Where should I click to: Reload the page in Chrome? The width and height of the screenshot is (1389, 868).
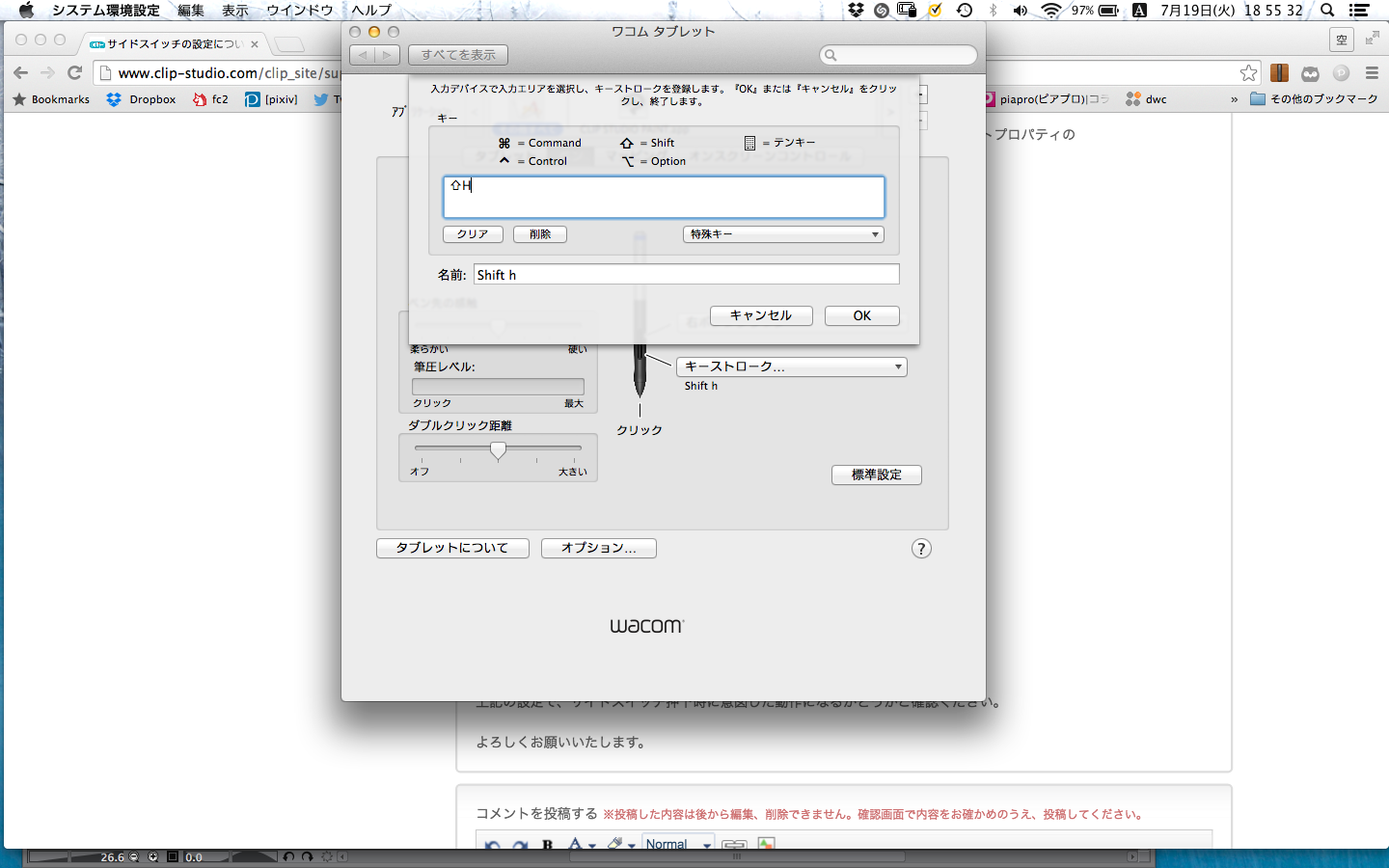pos(74,72)
